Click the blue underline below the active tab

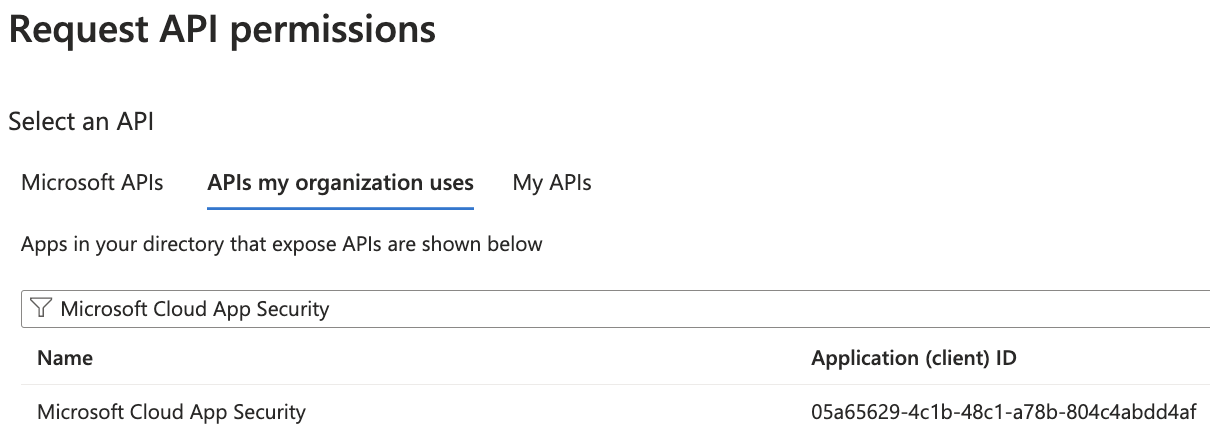click(x=340, y=209)
